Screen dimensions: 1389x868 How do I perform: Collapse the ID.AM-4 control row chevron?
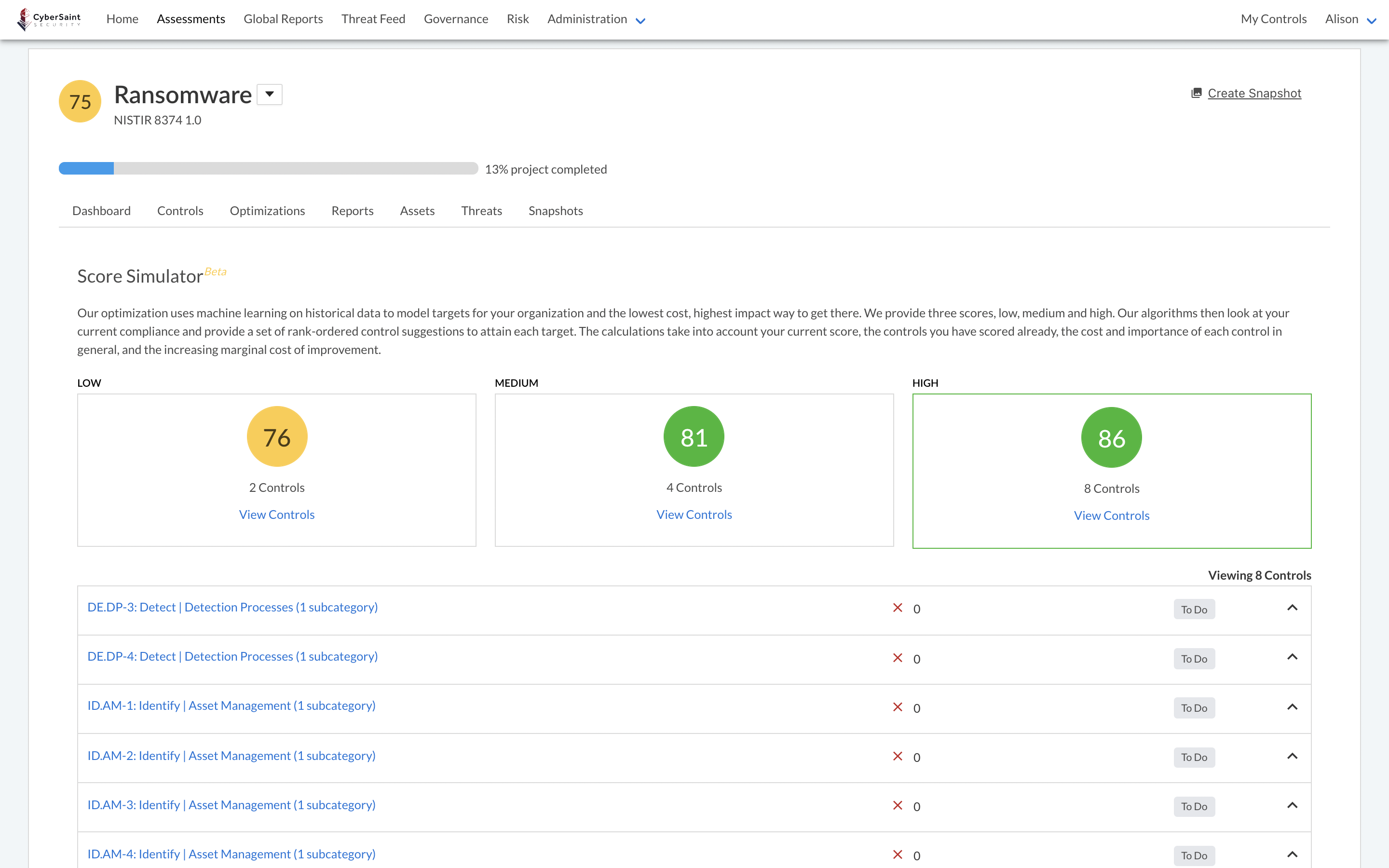(1292, 855)
